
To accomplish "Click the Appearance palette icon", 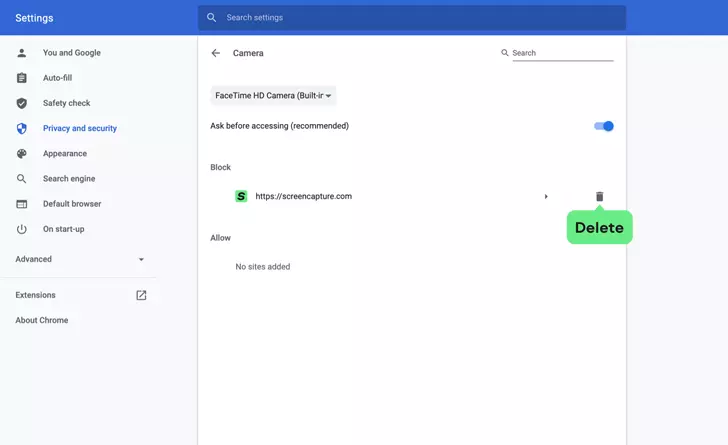I will [21, 153].
